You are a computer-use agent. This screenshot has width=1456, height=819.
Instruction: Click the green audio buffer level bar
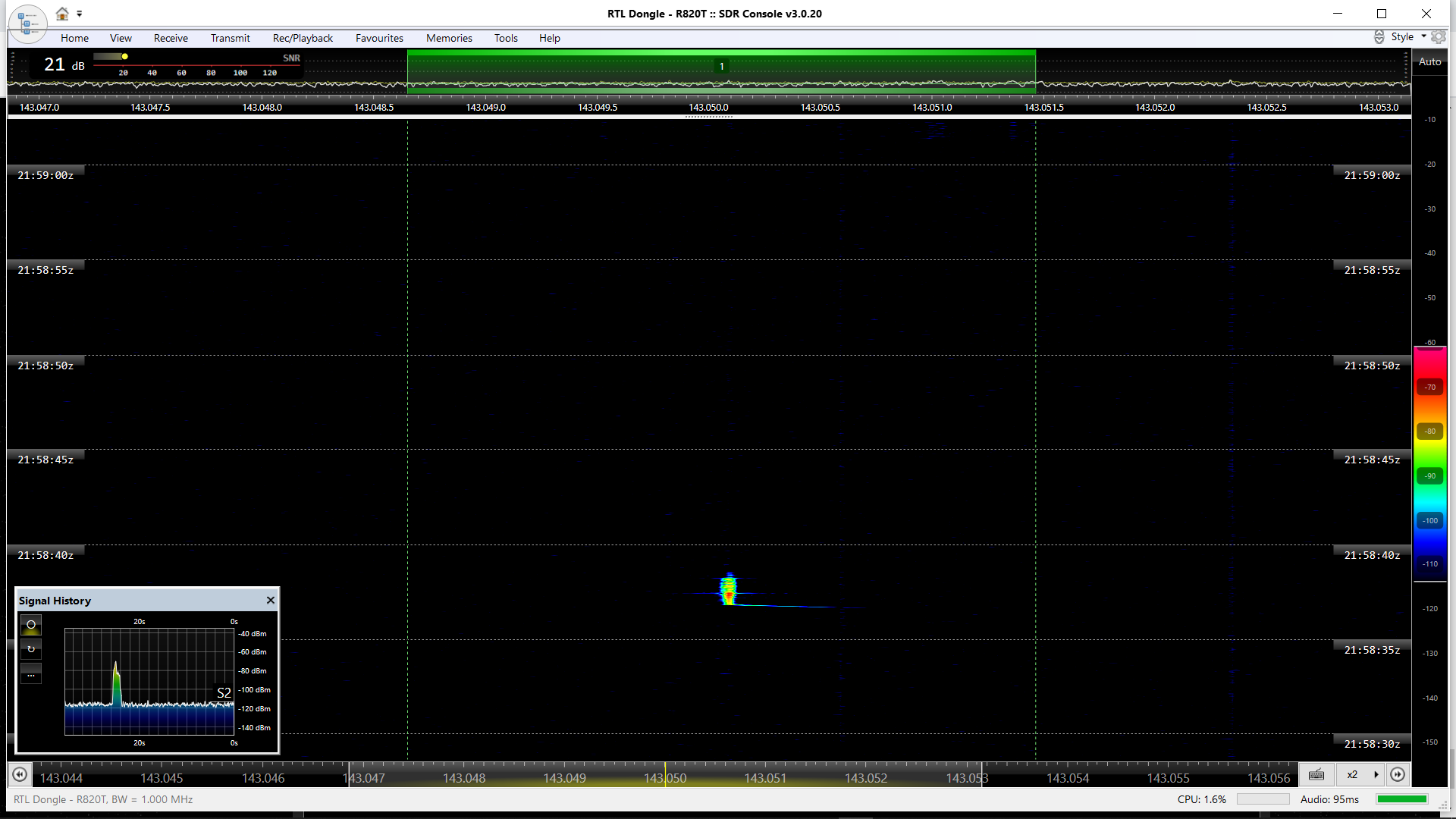(x=1402, y=799)
